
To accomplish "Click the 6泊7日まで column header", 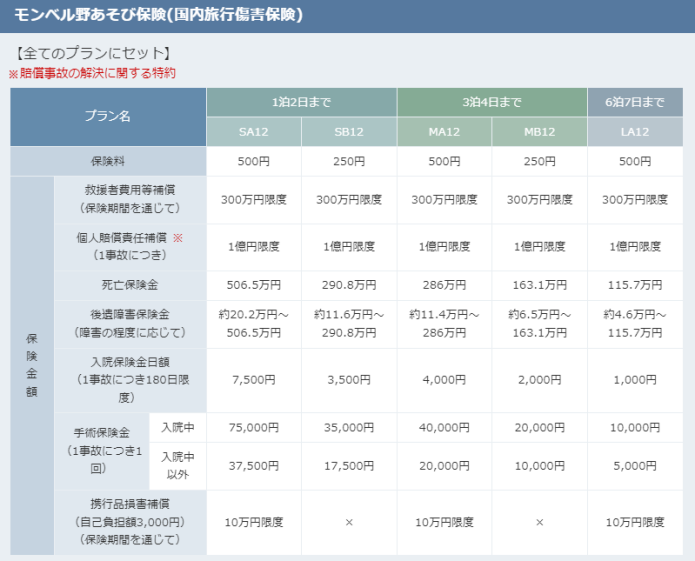I will pos(635,102).
